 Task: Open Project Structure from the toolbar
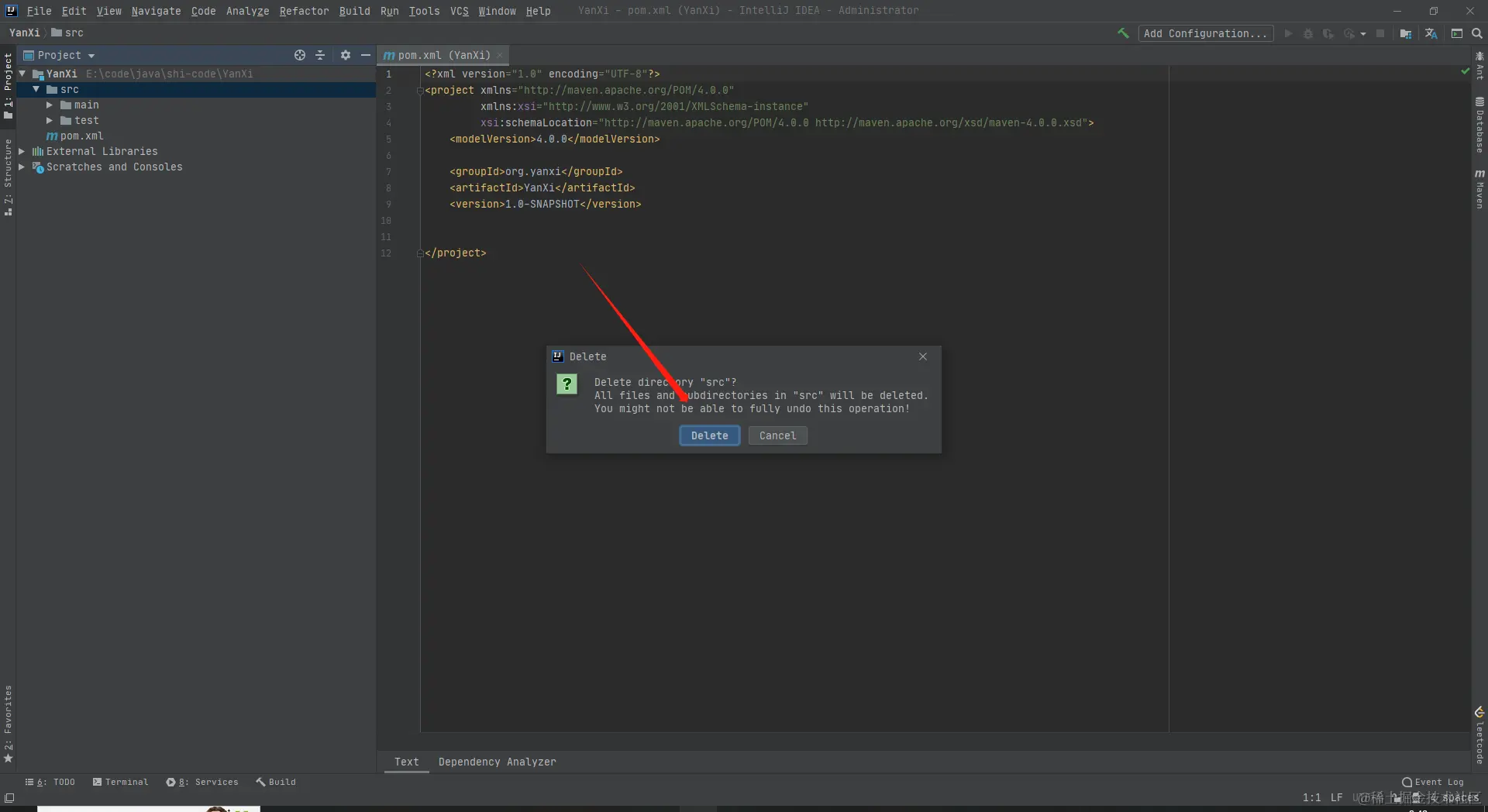point(1406,33)
